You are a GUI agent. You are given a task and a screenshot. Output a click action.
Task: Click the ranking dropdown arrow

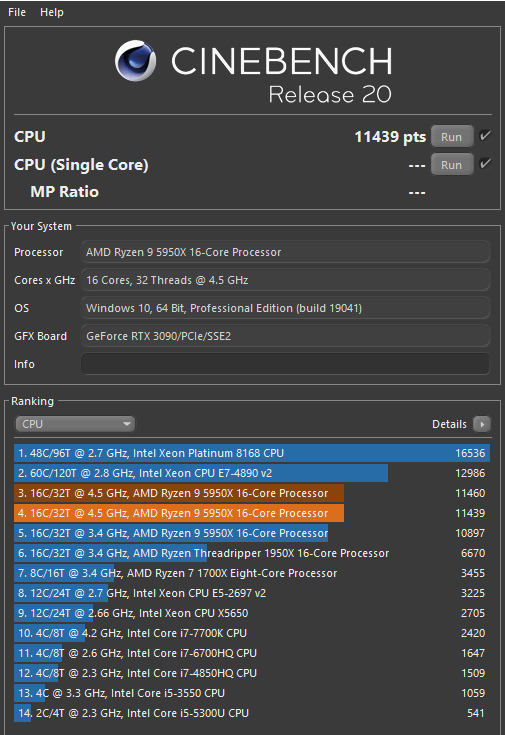coord(127,424)
